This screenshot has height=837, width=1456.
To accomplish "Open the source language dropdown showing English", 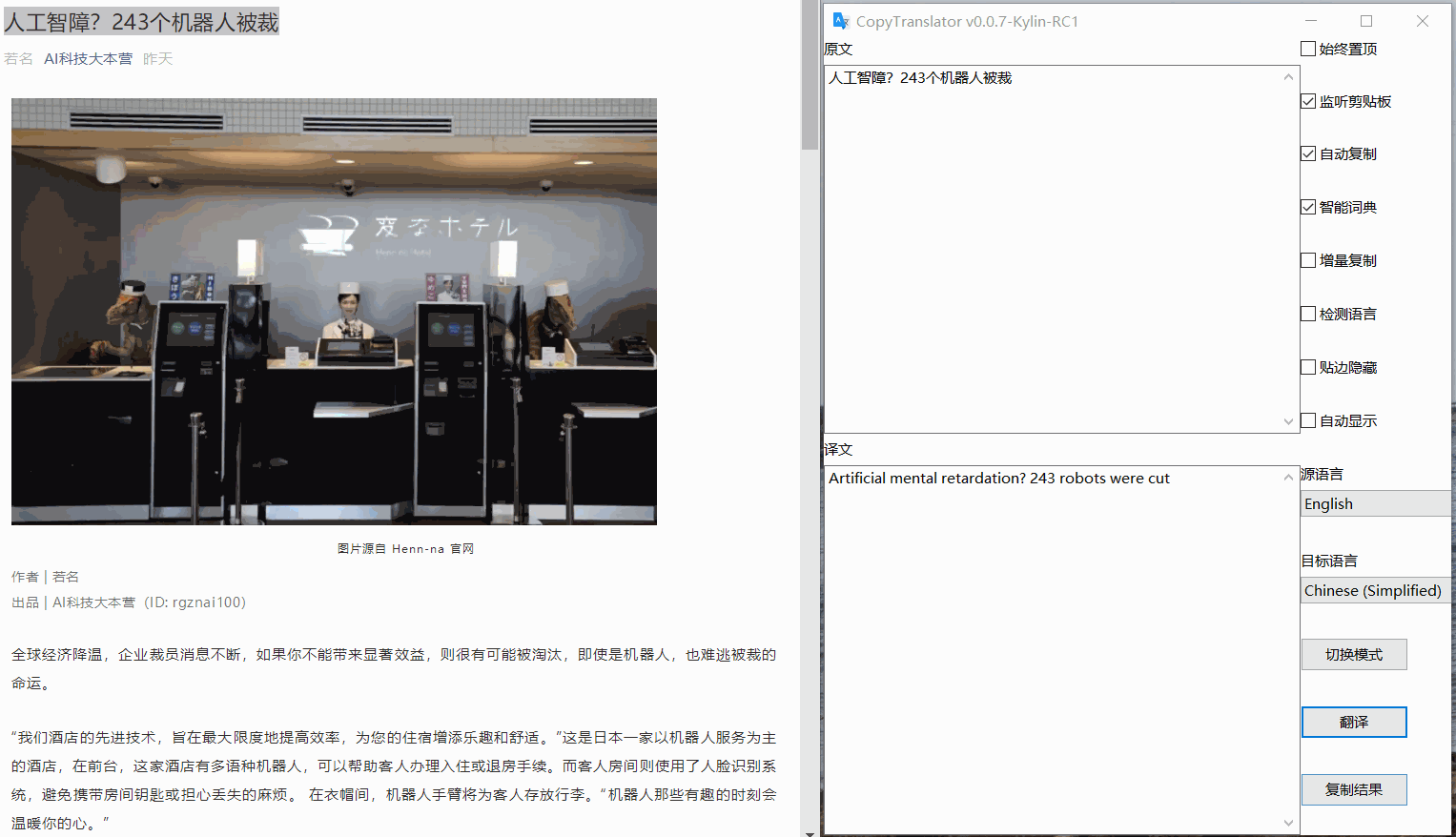I will click(x=1376, y=503).
